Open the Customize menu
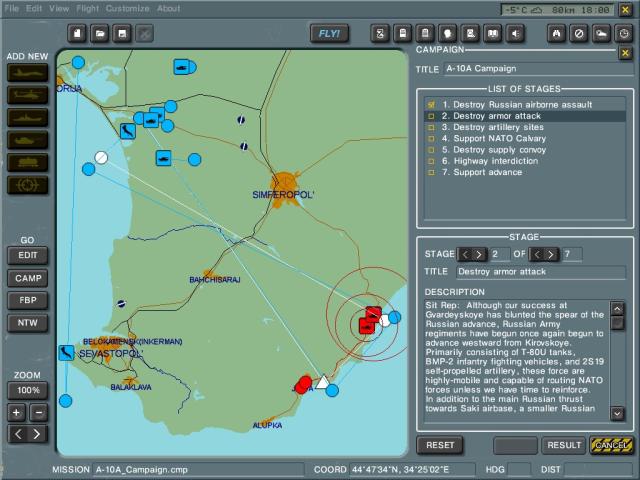640x480 pixels. (x=127, y=8)
